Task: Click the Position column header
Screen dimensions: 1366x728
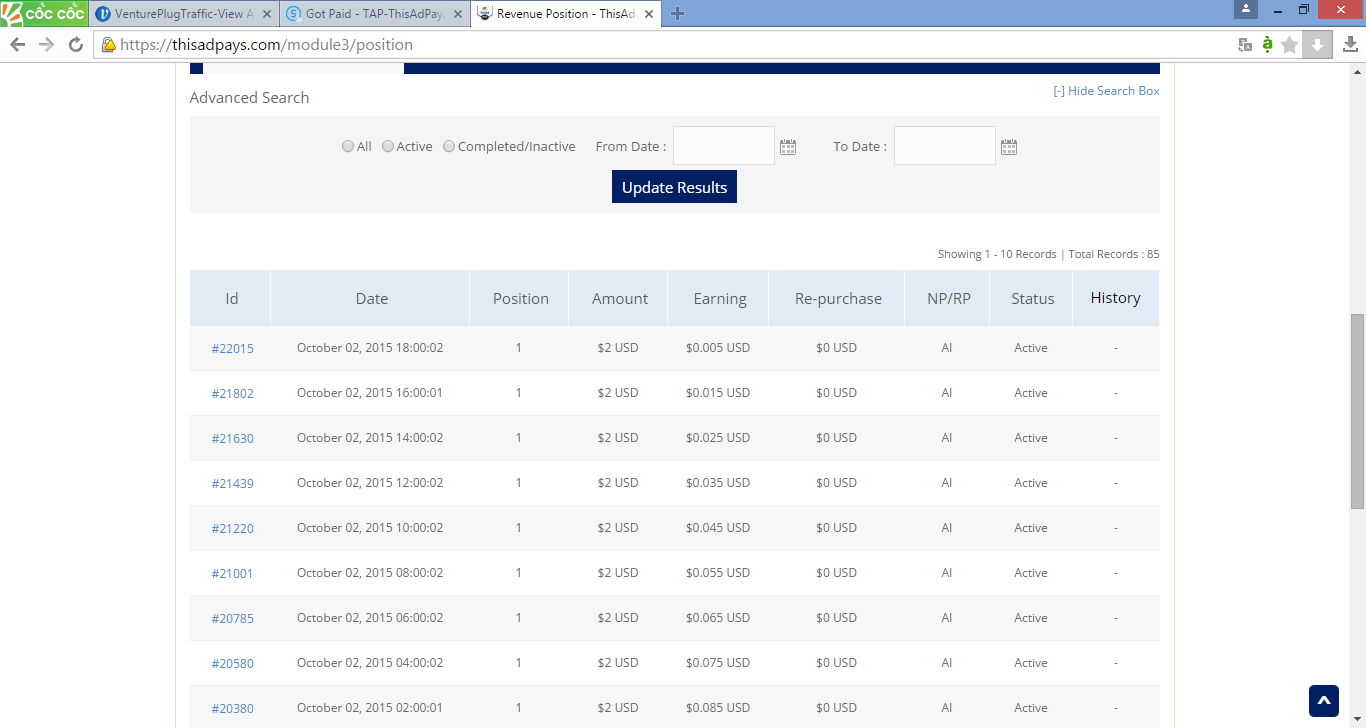Action: coord(520,298)
